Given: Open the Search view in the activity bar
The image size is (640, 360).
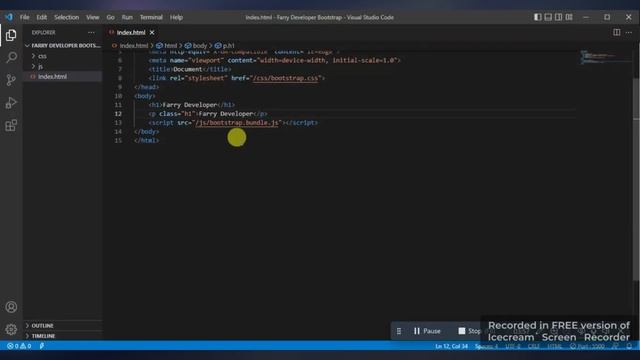Looking at the screenshot, I should pos(11,58).
